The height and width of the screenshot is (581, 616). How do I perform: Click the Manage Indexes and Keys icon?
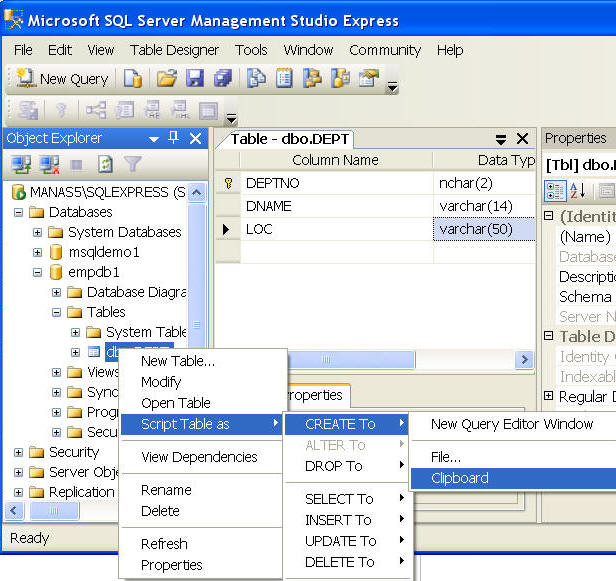(x=125, y=110)
